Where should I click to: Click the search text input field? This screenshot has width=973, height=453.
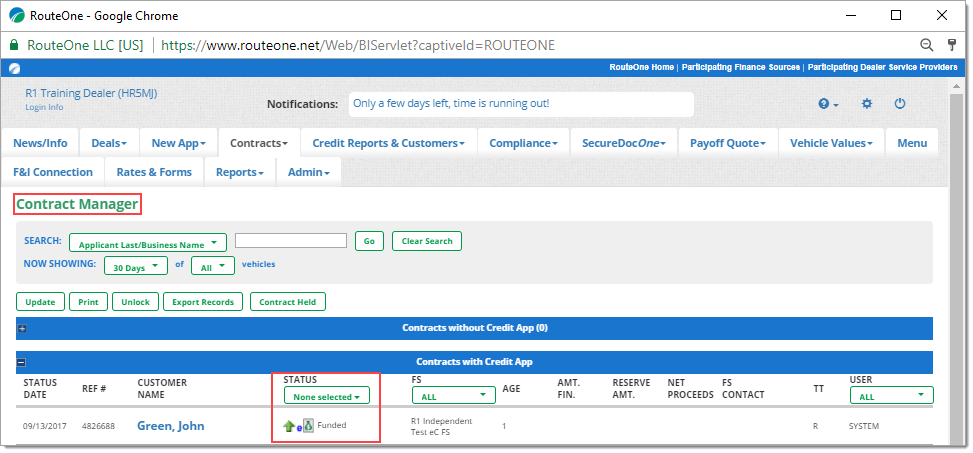(290, 240)
